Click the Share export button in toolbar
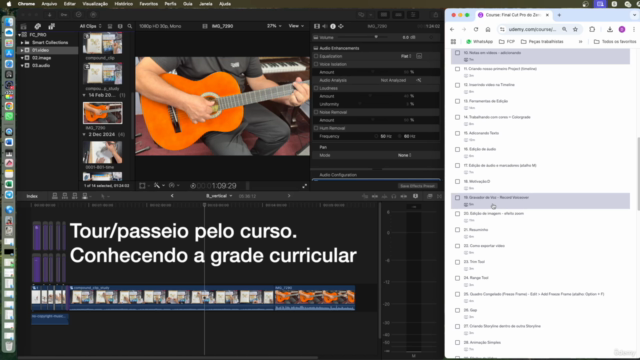Viewport: 640px width, 360px height. click(x=436, y=15)
